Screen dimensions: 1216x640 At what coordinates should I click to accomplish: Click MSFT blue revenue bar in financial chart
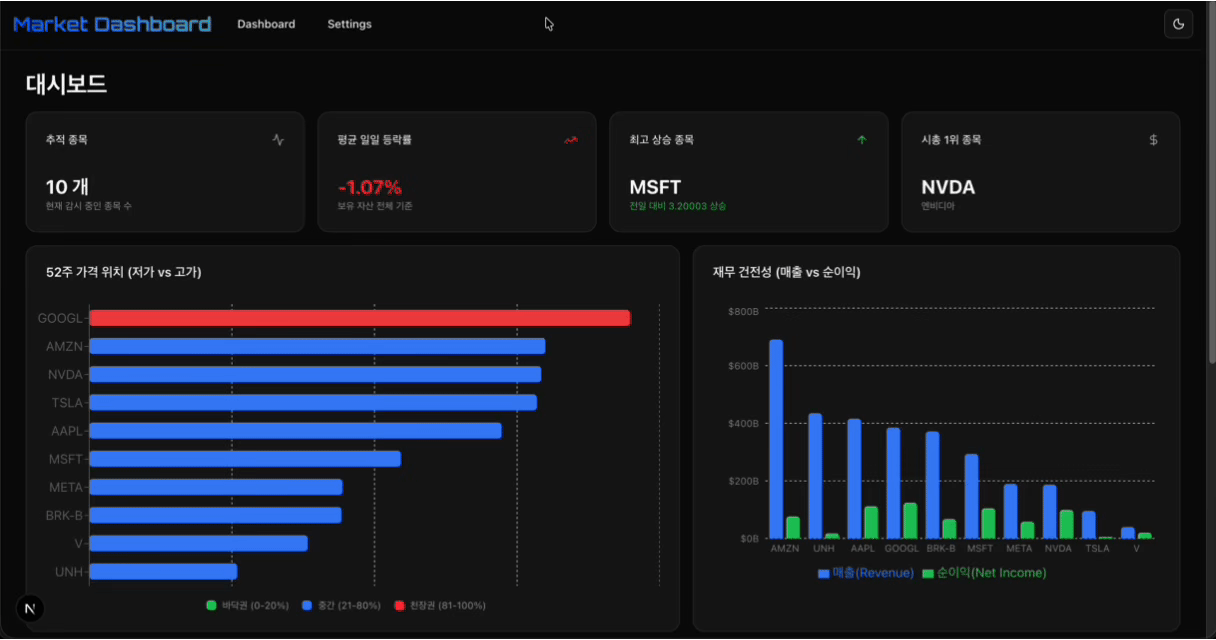pos(971,496)
